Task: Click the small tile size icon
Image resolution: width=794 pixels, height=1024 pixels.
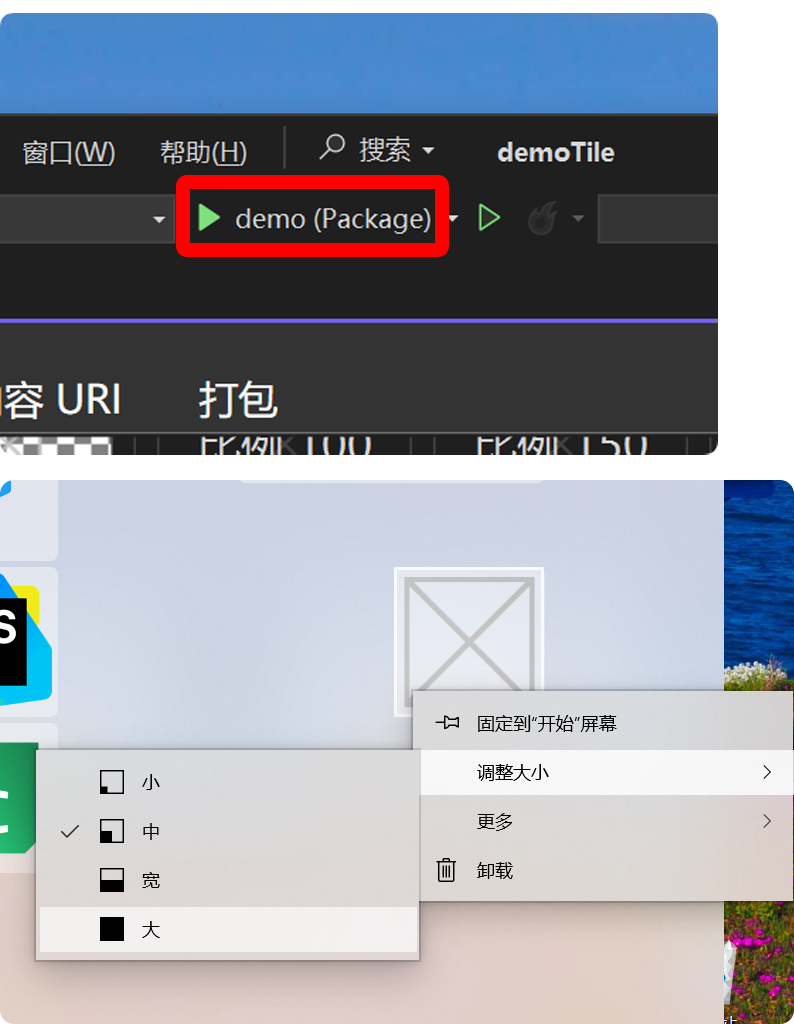Action: point(112,782)
